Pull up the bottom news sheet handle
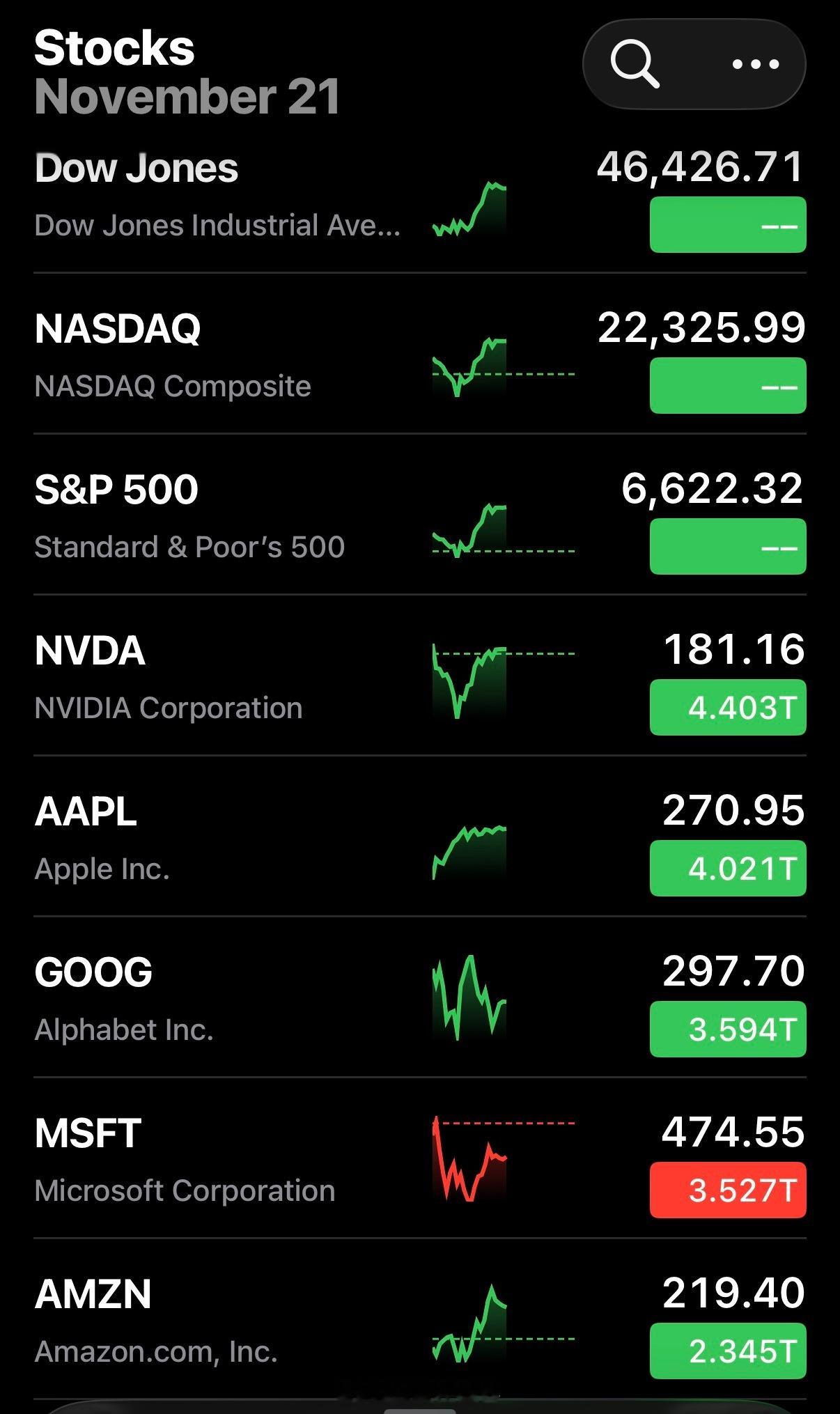 (420, 1408)
